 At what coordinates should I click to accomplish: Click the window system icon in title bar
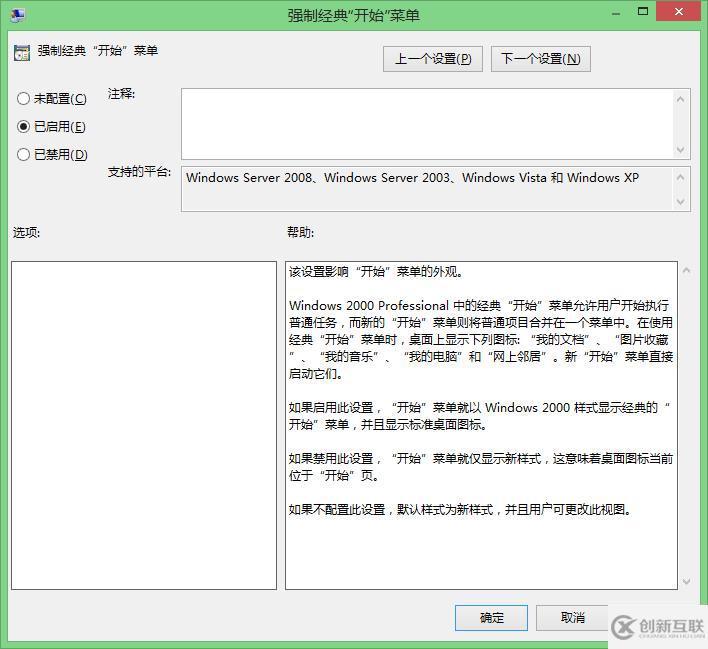(17, 15)
